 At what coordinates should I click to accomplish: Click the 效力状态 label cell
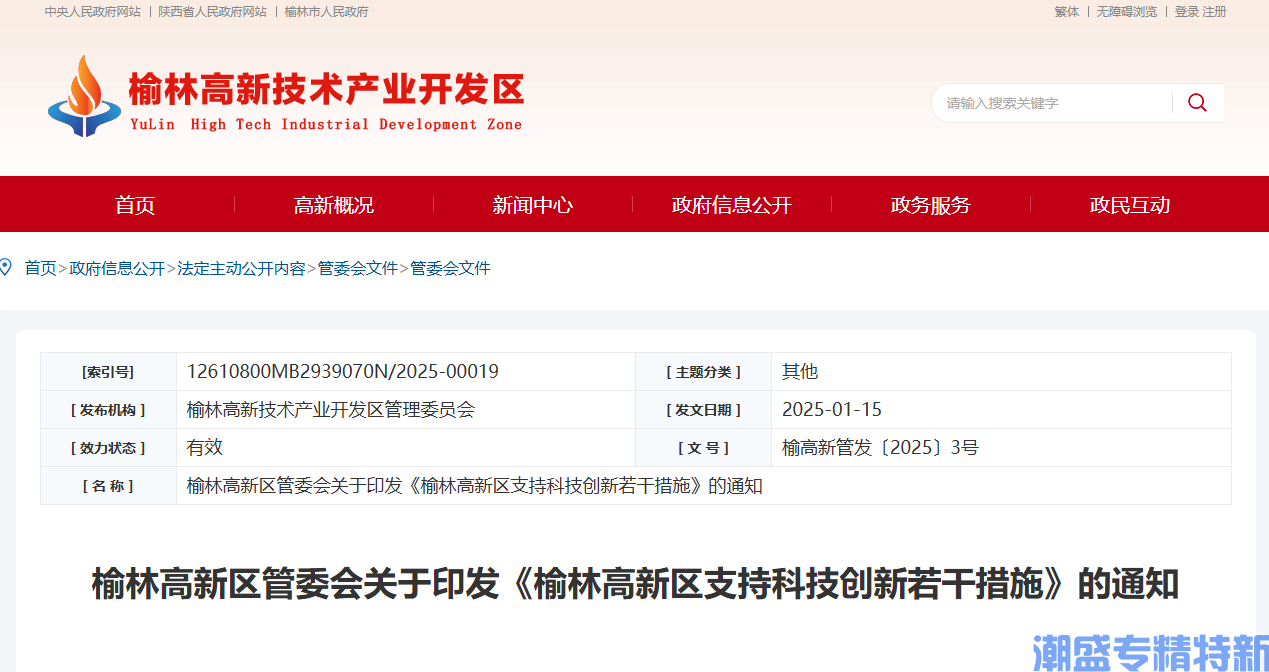tap(108, 448)
